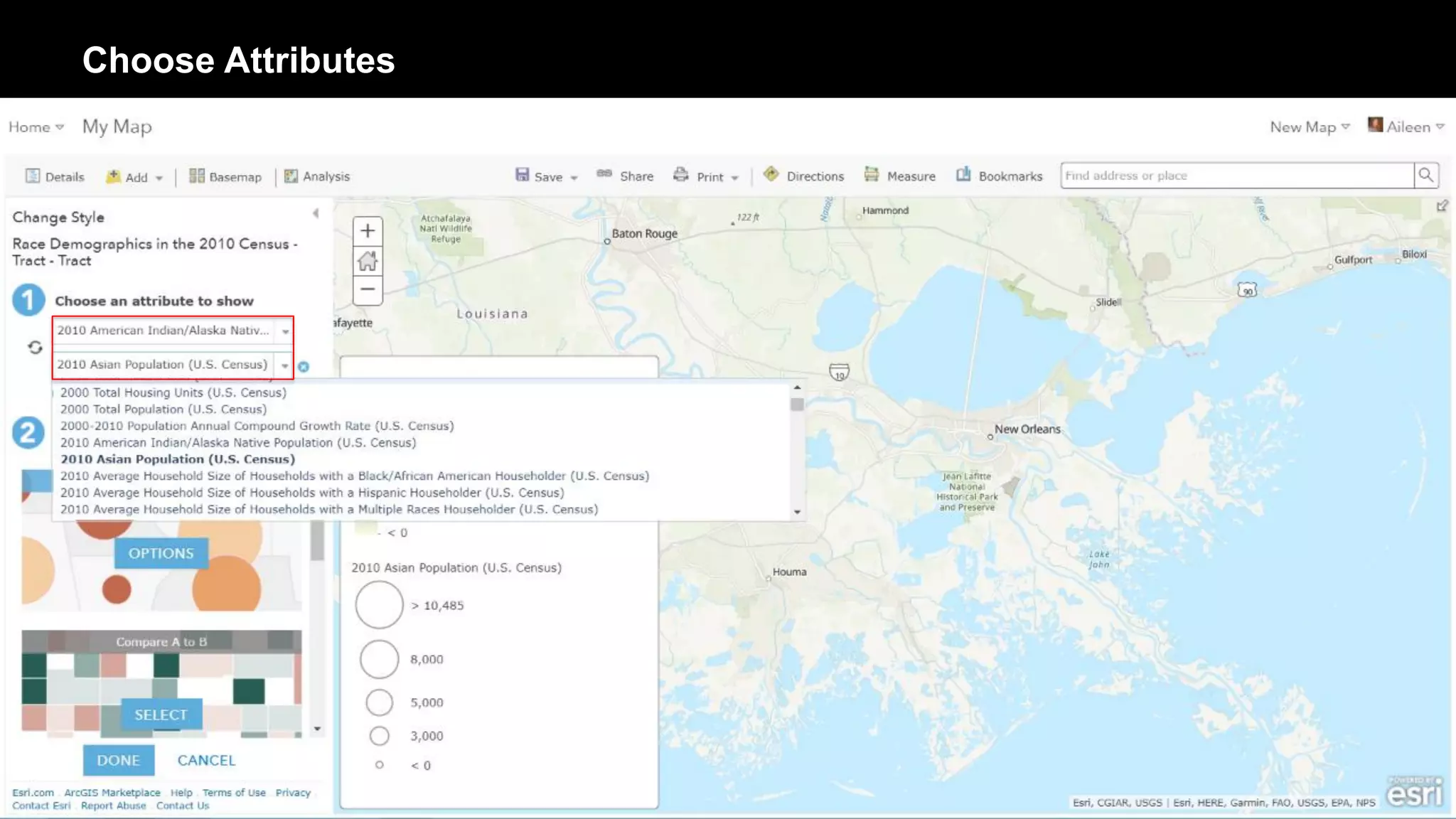This screenshot has height=819, width=1456.
Task: Click the map zoom out minus button
Action: pos(368,289)
